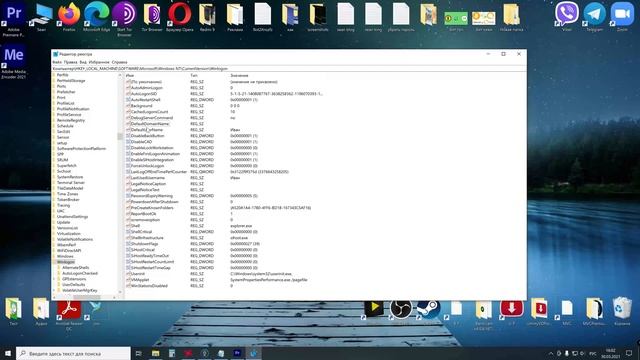Select the DisableCAD value
Viewport: 640px width, 360px height.
tap(141, 142)
